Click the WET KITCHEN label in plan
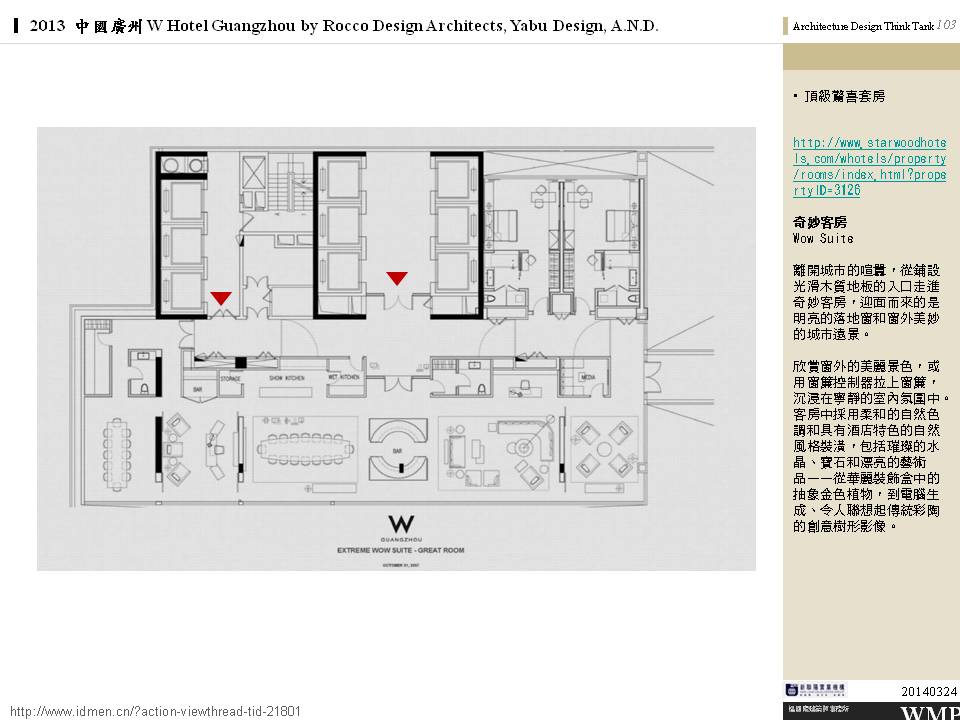 [x=343, y=378]
